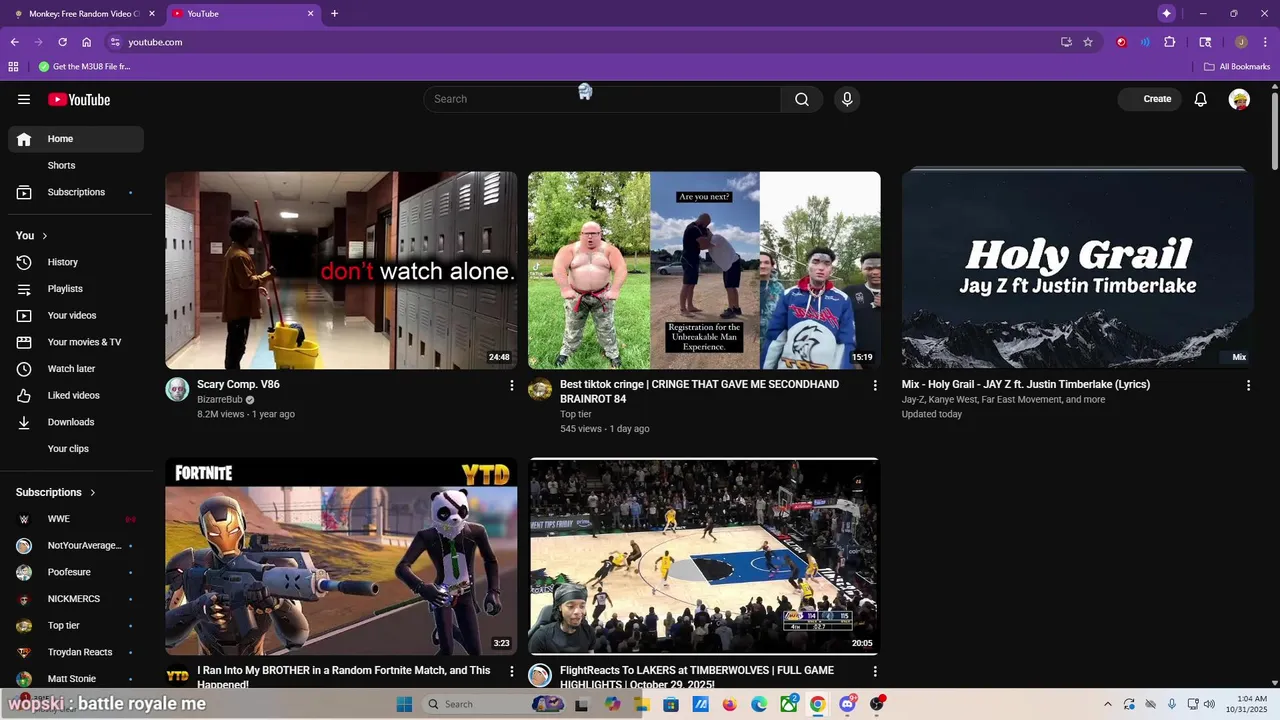Screen dimensions: 1280x720
Task: Open Firefox from the taskbar
Action: point(729,704)
